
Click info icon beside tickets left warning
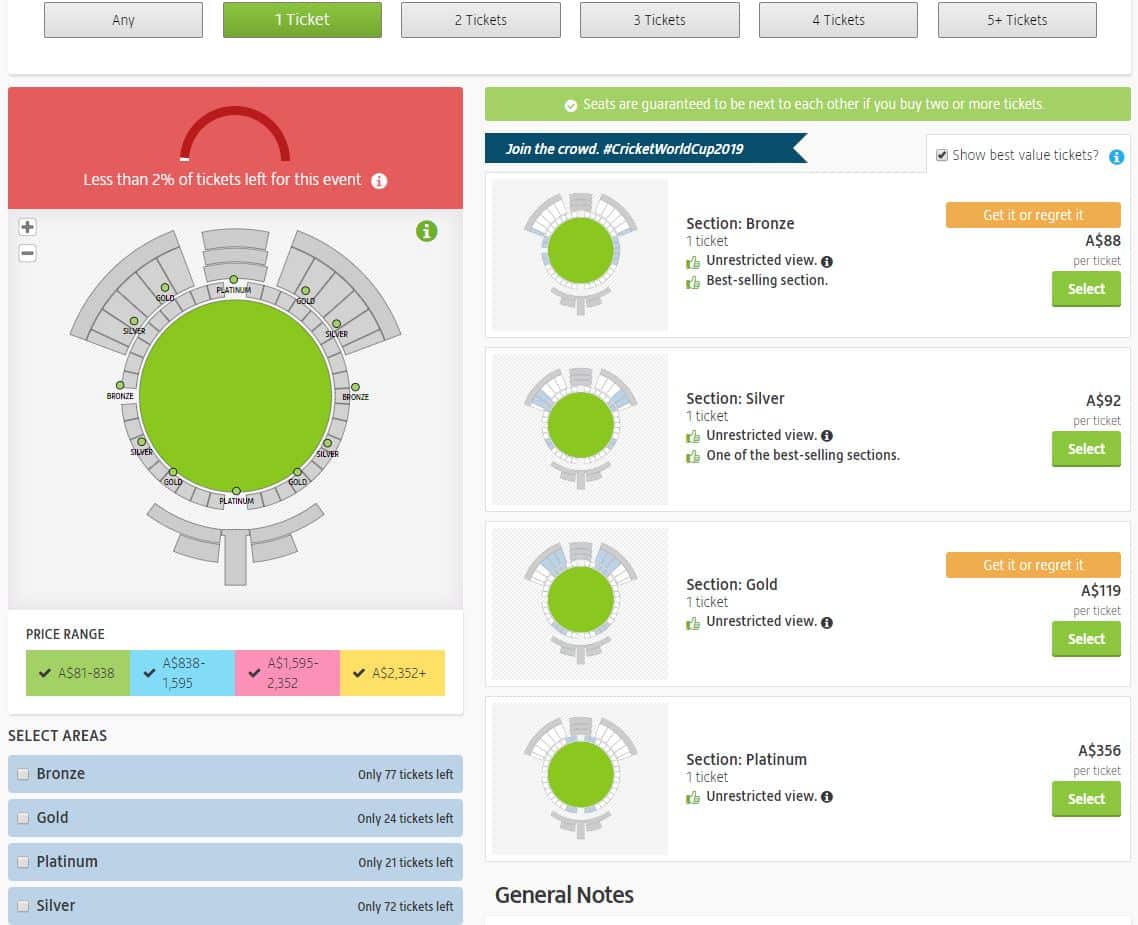[x=379, y=181]
